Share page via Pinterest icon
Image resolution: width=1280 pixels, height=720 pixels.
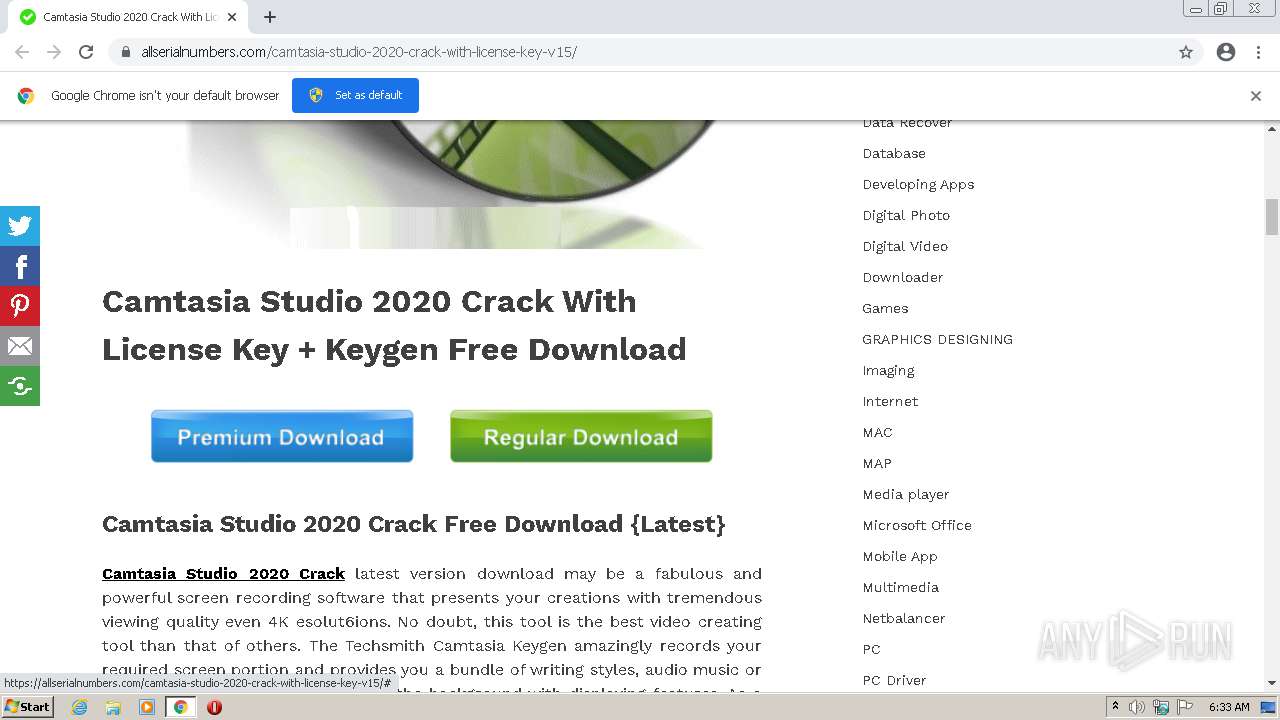coord(20,306)
